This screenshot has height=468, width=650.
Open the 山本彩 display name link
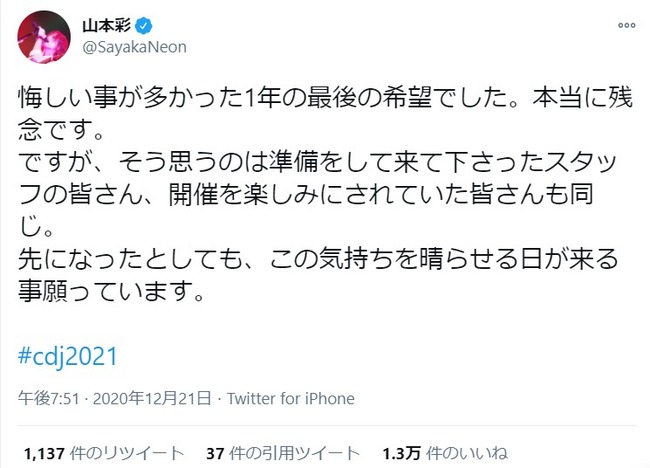point(107,26)
